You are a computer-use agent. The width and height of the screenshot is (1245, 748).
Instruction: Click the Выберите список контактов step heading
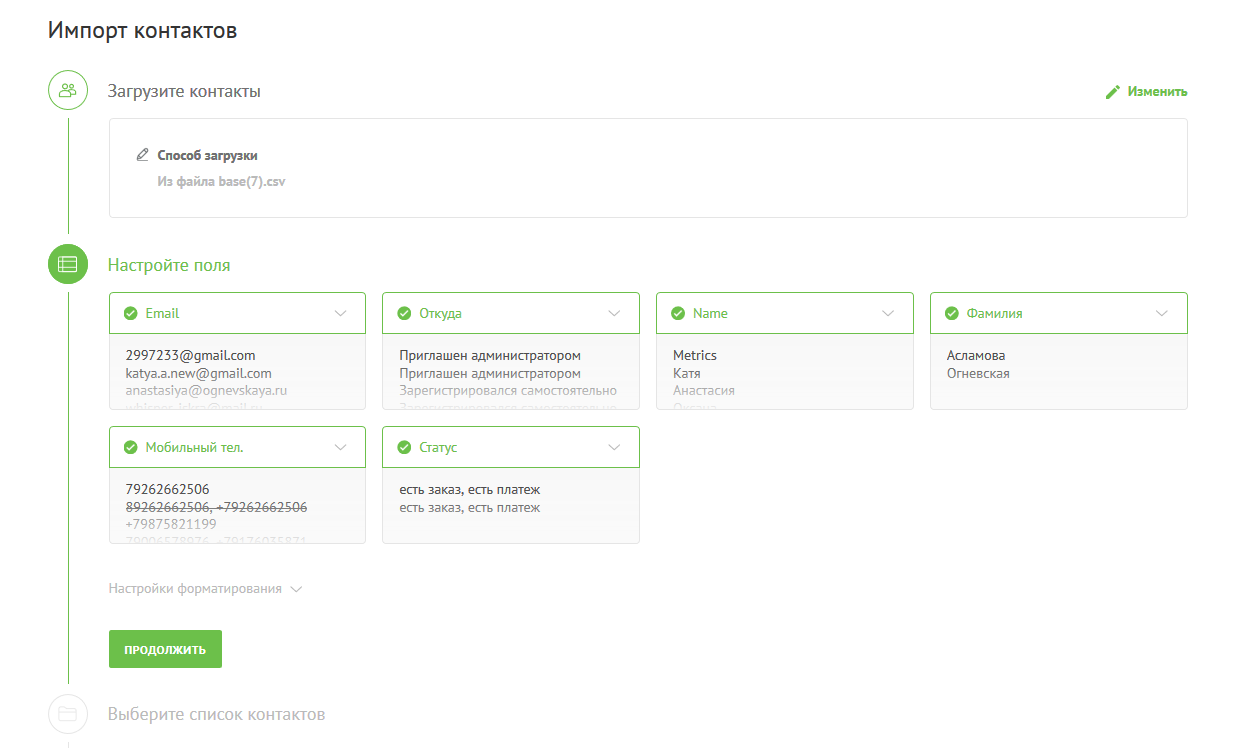216,714
